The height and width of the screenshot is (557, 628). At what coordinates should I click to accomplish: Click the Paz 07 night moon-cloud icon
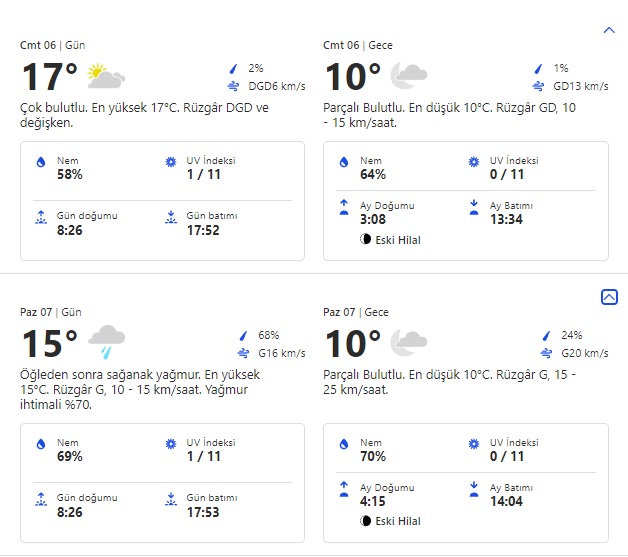pyautogui.click(x=408, y=341)
